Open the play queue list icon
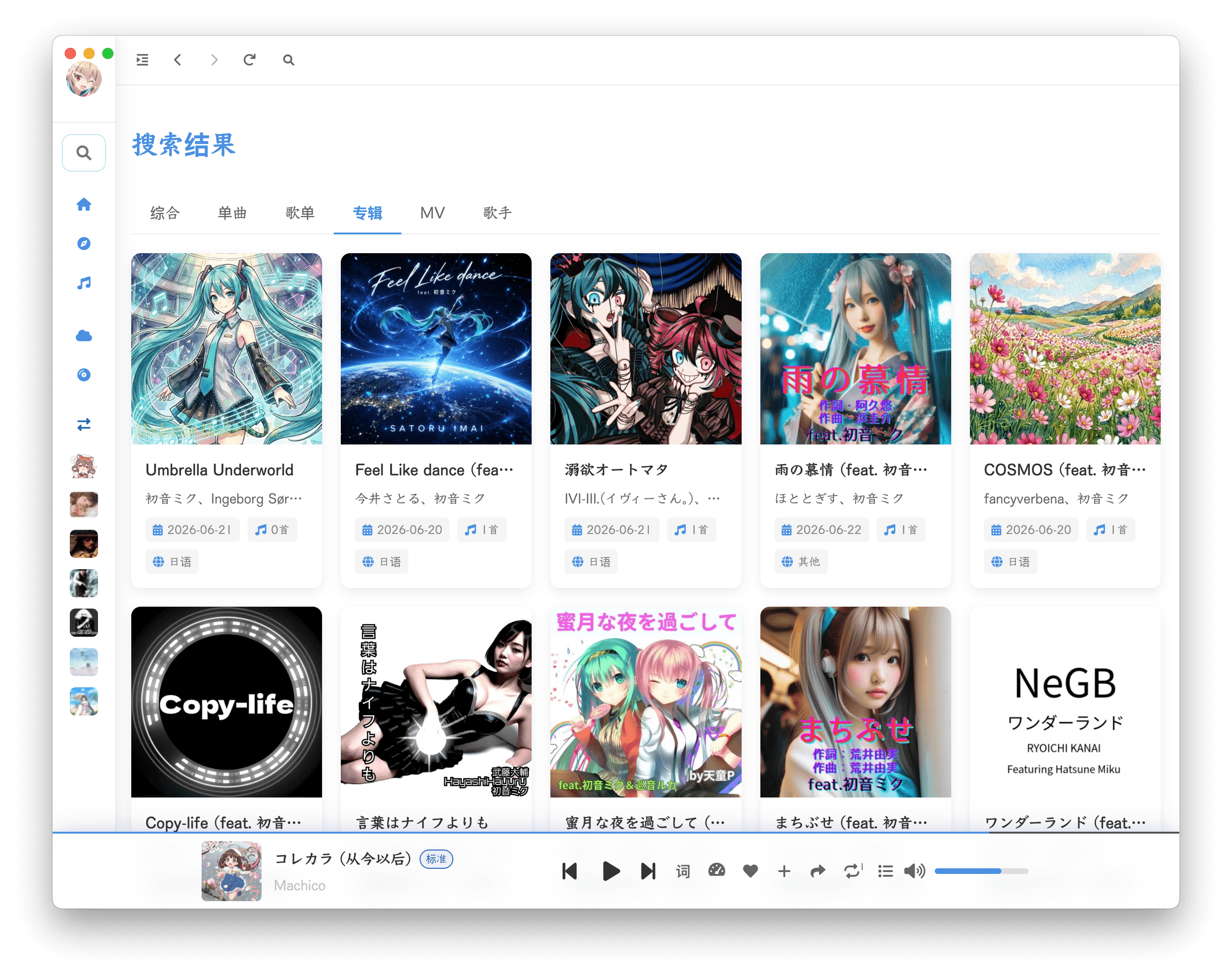1232x978 pixels. [886, 871]
